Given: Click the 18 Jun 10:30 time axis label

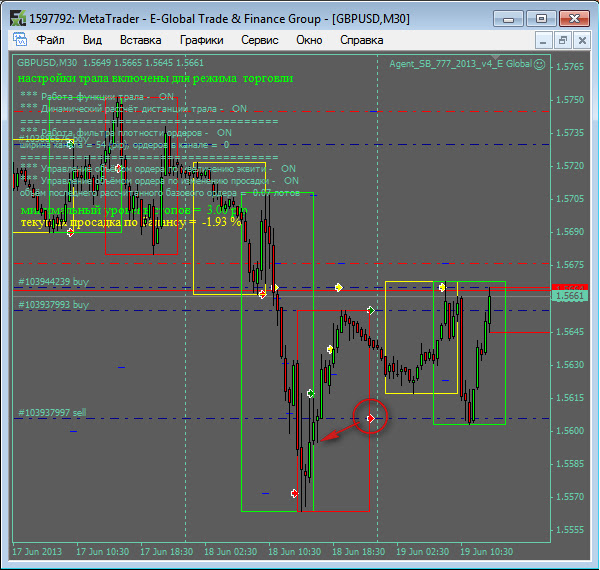Looking at the screenshot, I should tap(294, 552).
